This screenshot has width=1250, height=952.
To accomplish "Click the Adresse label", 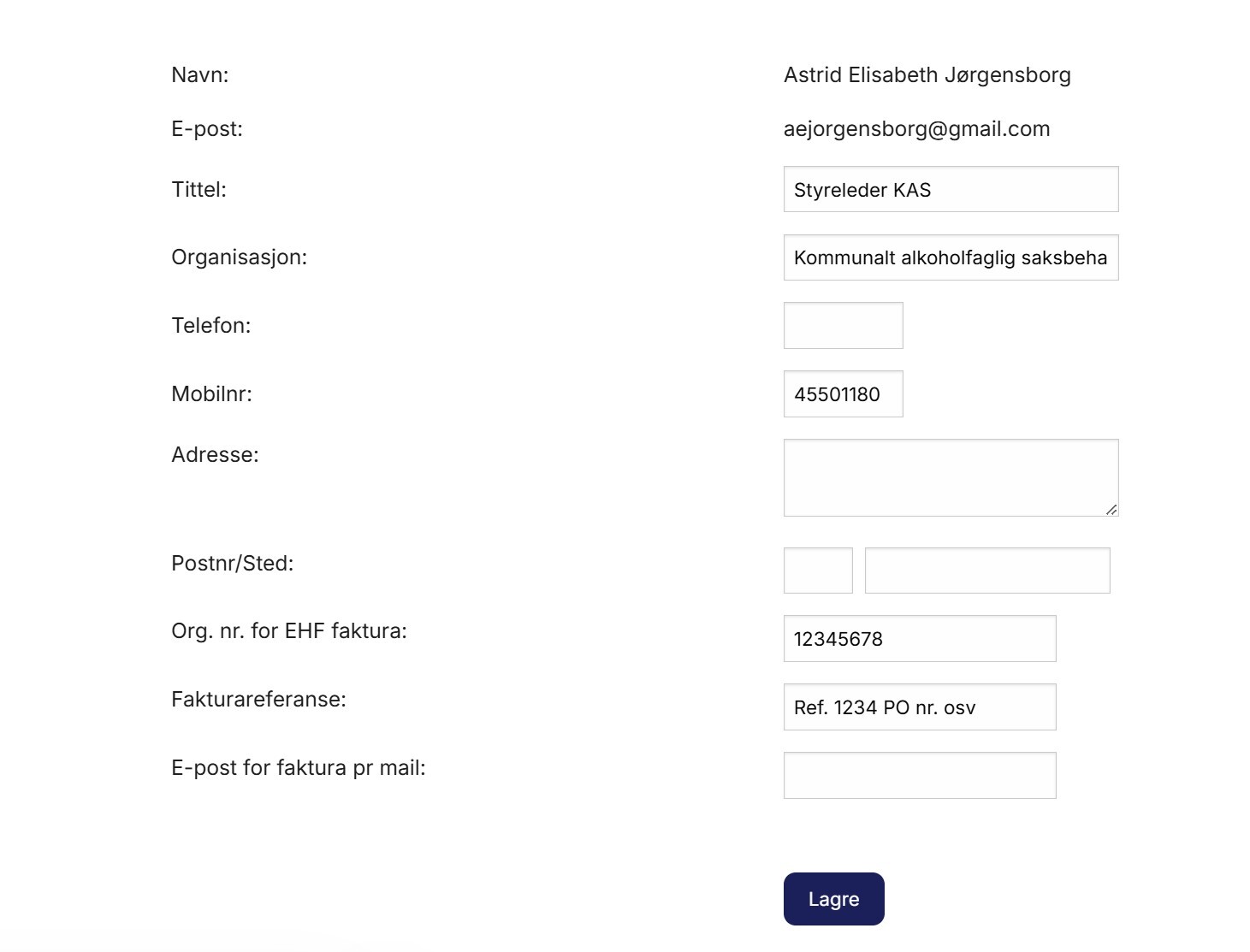I will pos(215,455).
